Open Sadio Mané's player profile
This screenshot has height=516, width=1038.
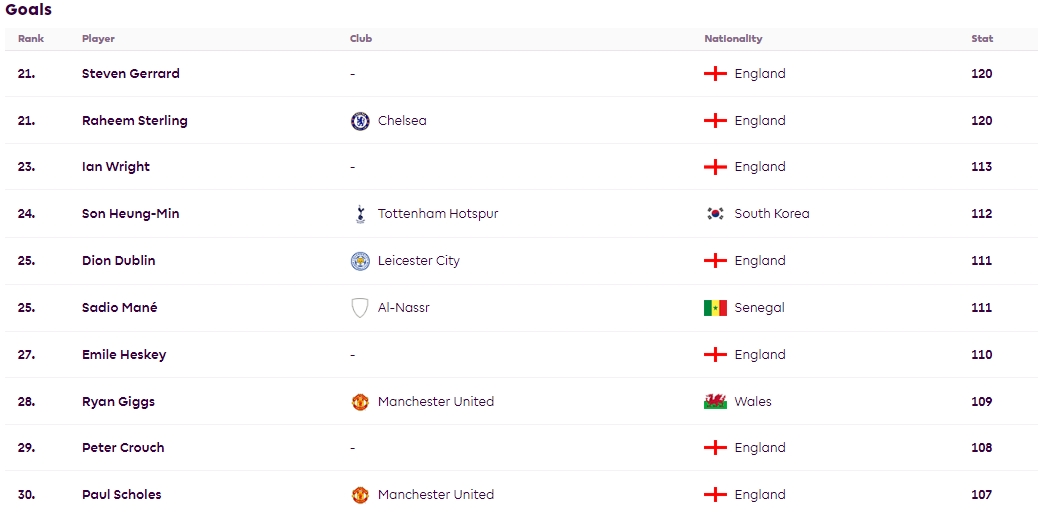click(x=119, y=308)
